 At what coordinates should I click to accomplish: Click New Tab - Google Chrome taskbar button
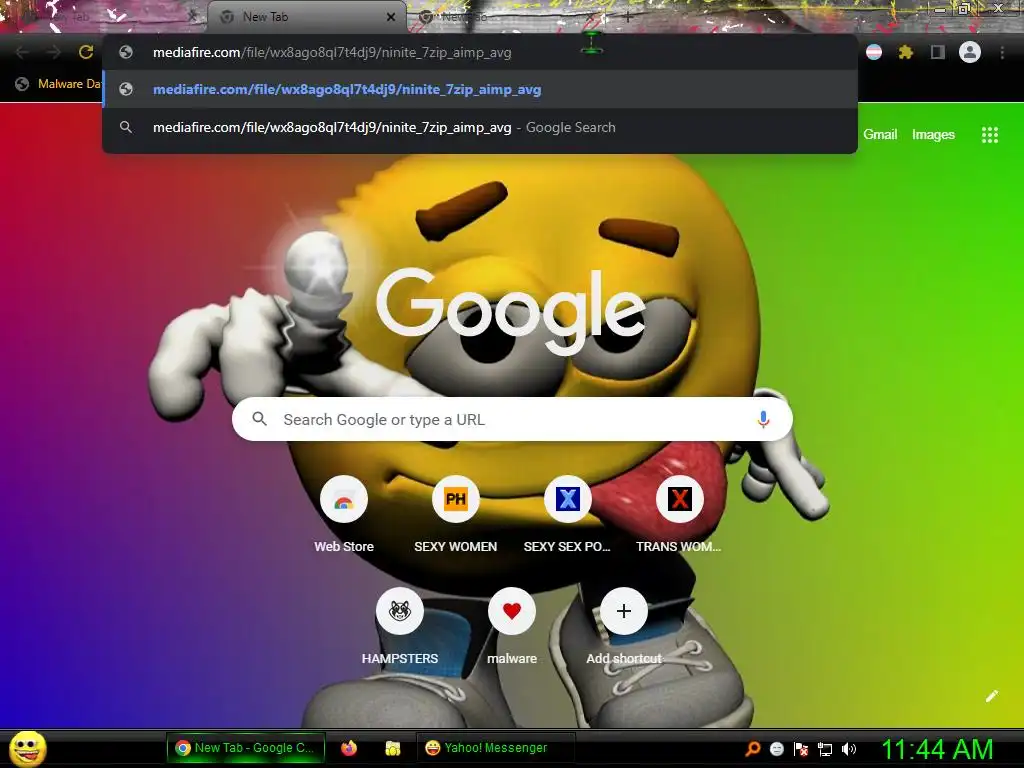coord(246,748)
